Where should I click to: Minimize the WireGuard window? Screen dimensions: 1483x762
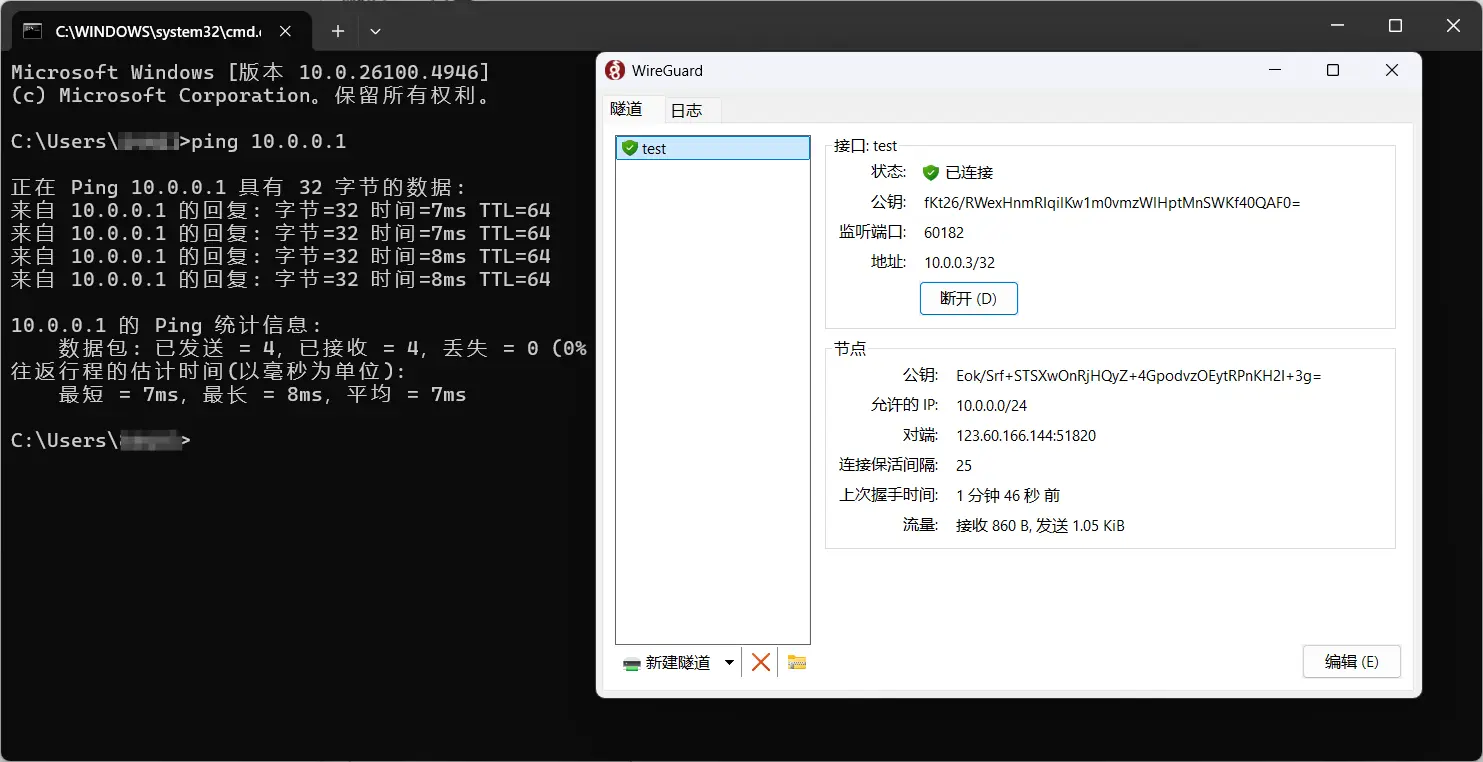click(x=1275, y=70)
